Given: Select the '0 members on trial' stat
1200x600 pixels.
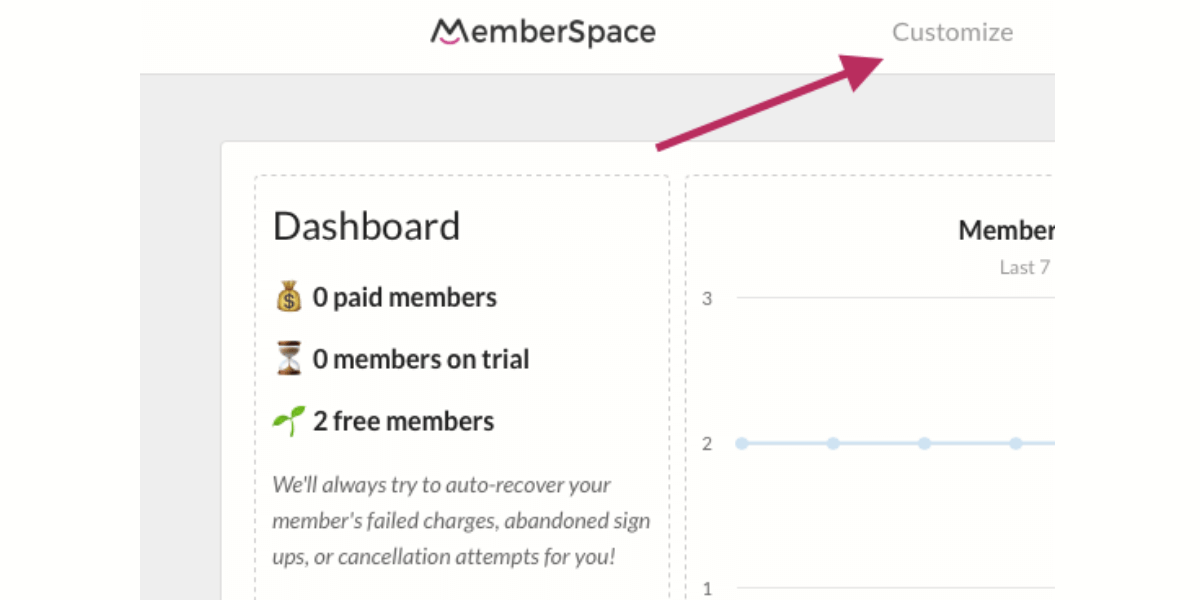Looking at the screenshot, I should pos(421,359).
